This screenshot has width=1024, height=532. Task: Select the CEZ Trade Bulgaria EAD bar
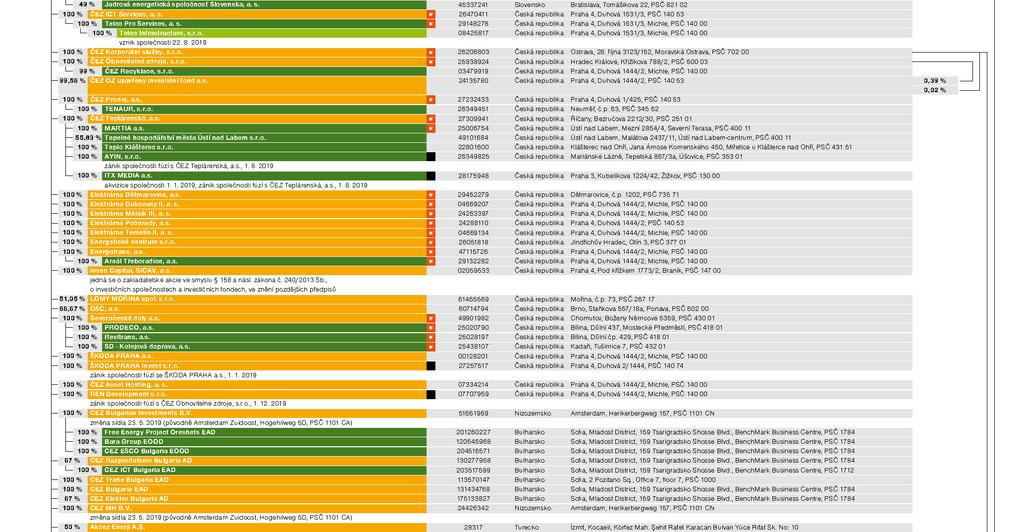coord(257,480)
